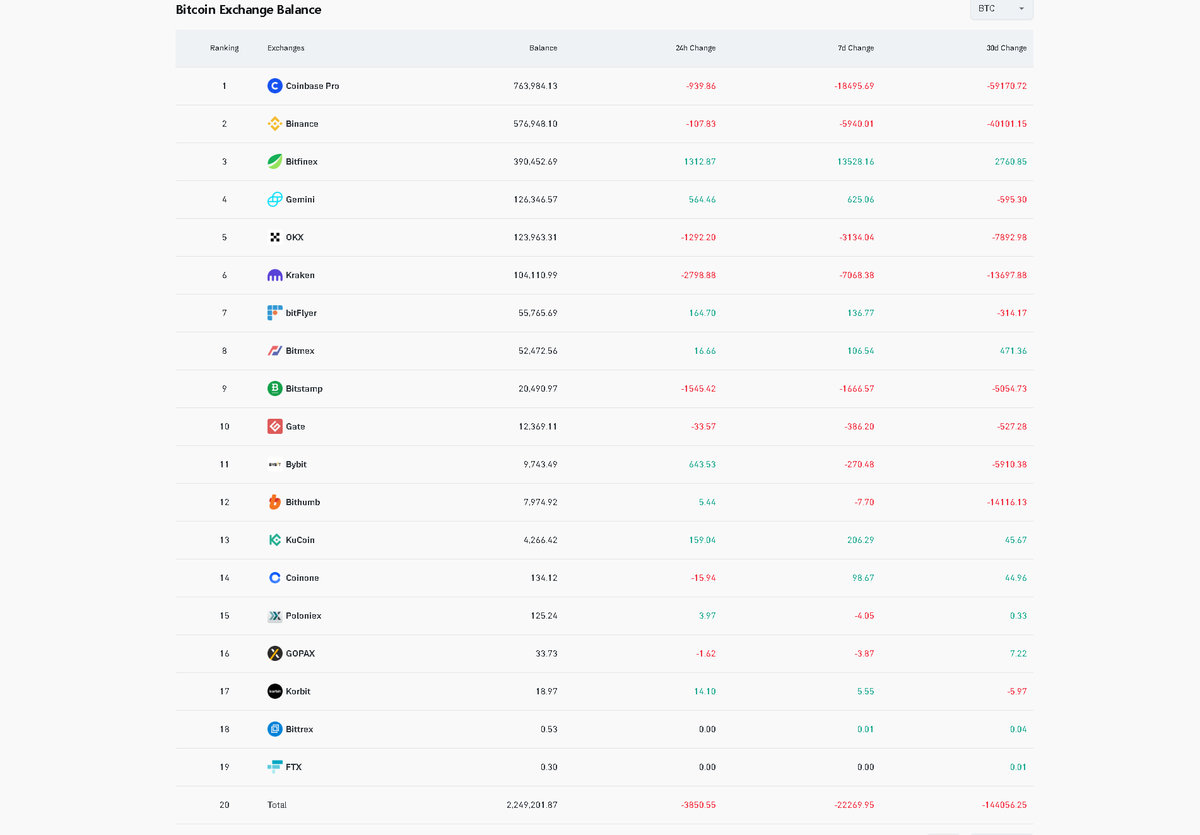Open the BTC currency dropdown
Image resolution: width=1200 pixels, height=835 pixels.
pyautogui.click(x=1001, y=9)
